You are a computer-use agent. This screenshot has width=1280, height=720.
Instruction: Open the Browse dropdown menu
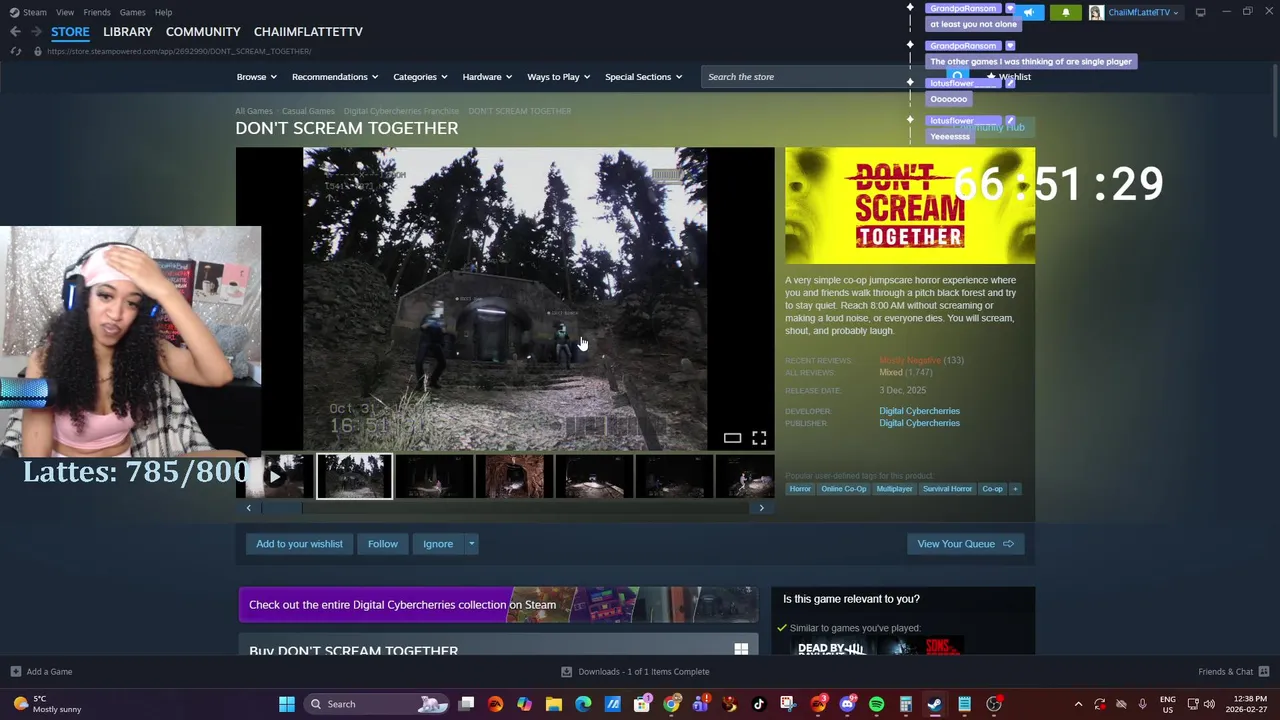point(256,77)
